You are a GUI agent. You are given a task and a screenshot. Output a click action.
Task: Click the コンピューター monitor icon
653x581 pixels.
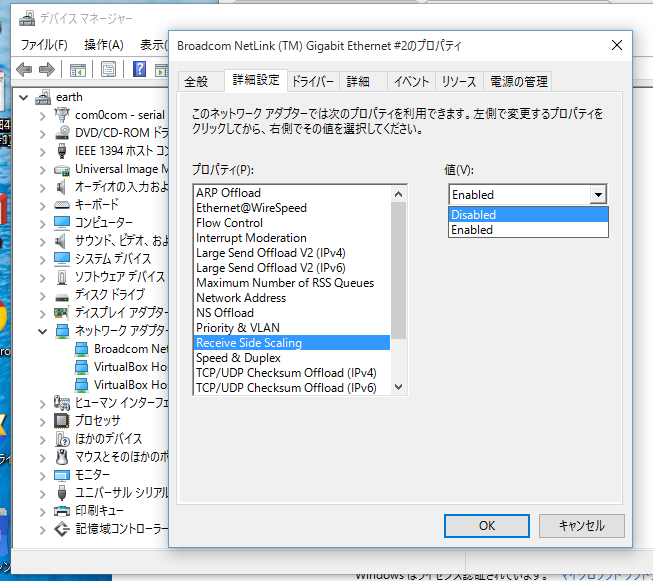62,223
